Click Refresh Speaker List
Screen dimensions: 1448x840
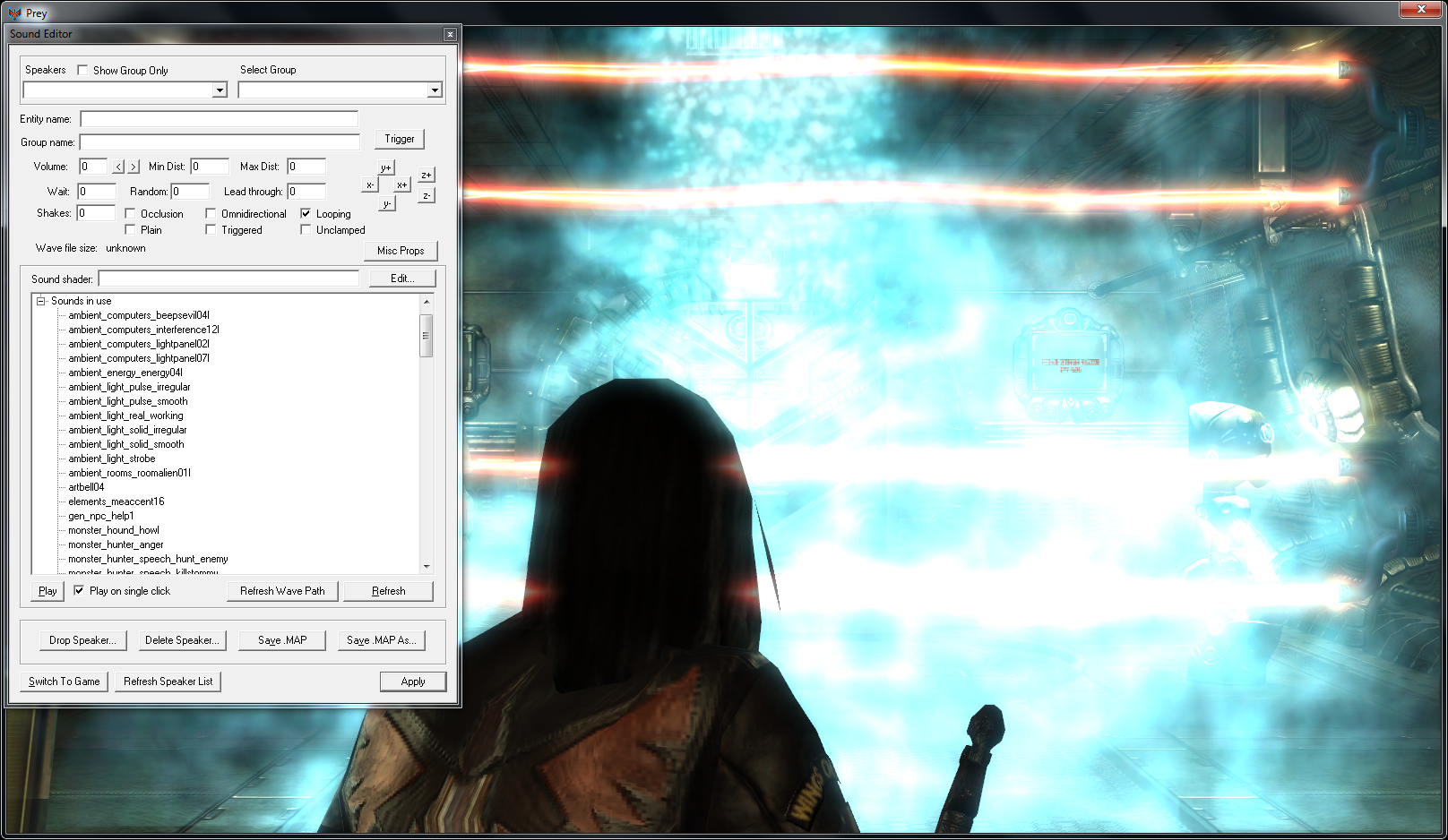(168, 681)
